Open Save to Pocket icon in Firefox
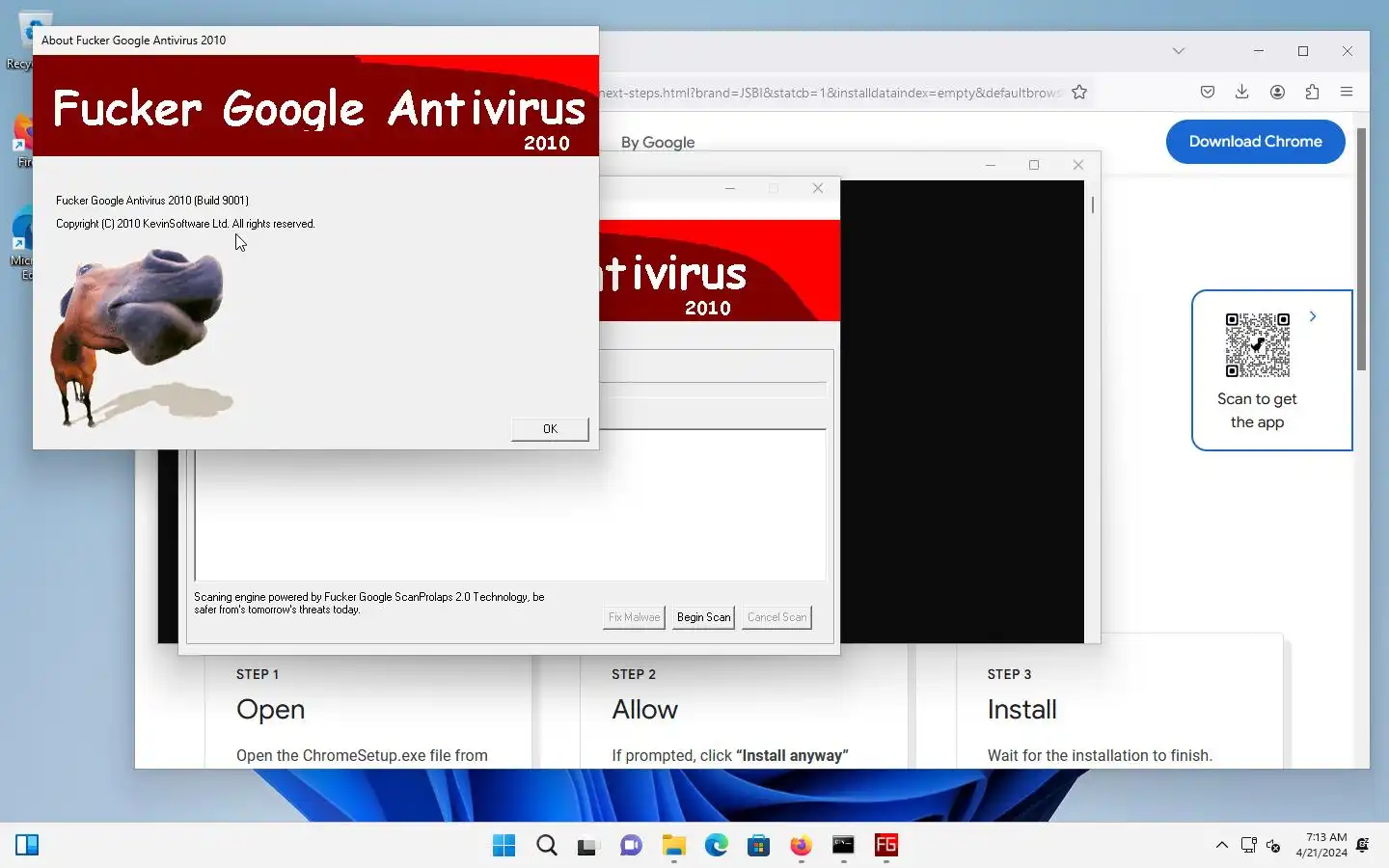Image resolution: width=1389 pixels, height=868 pixels. (x=1208, y=93)
